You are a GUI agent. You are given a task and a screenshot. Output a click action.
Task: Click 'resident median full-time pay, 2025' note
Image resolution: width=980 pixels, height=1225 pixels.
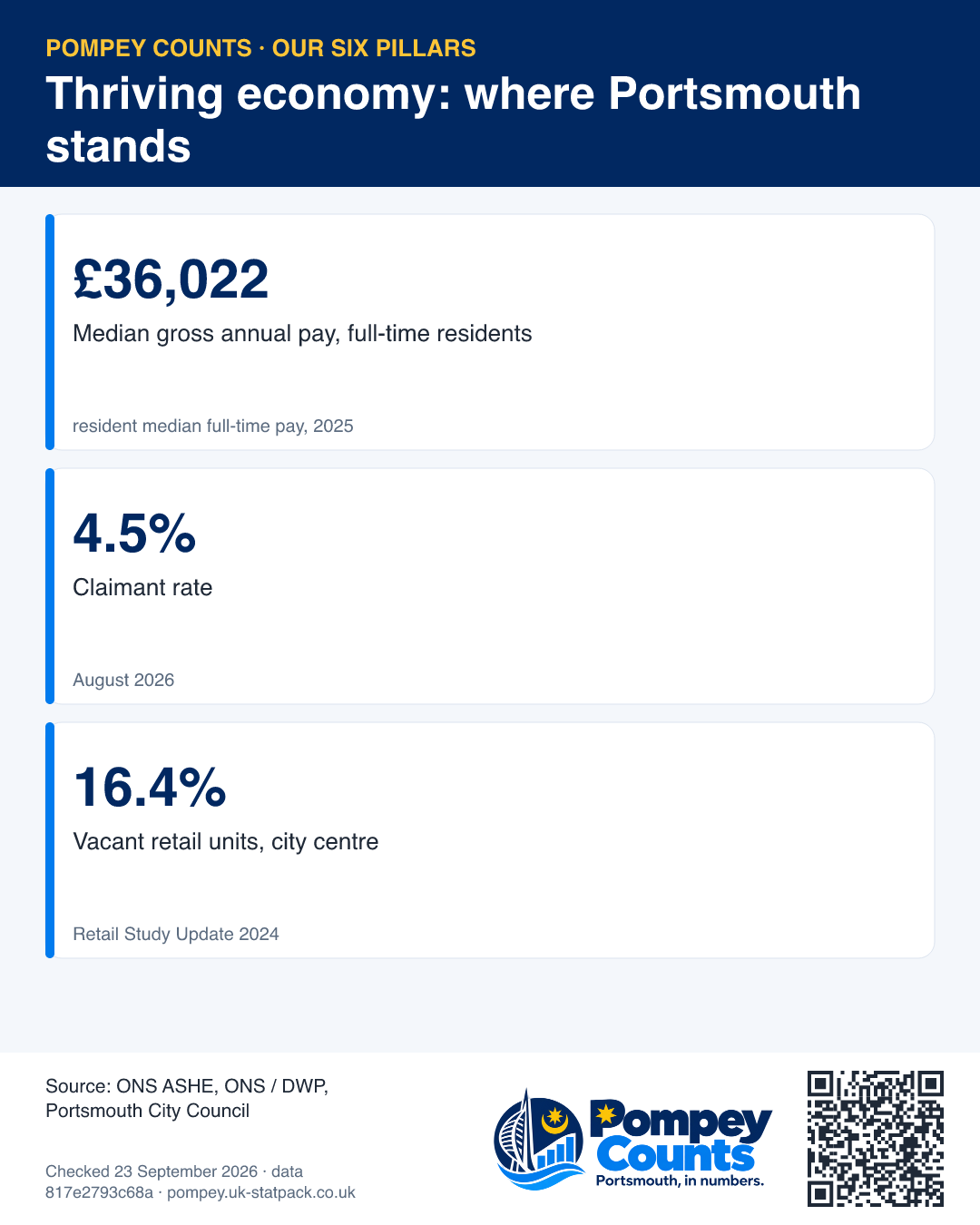213,426
